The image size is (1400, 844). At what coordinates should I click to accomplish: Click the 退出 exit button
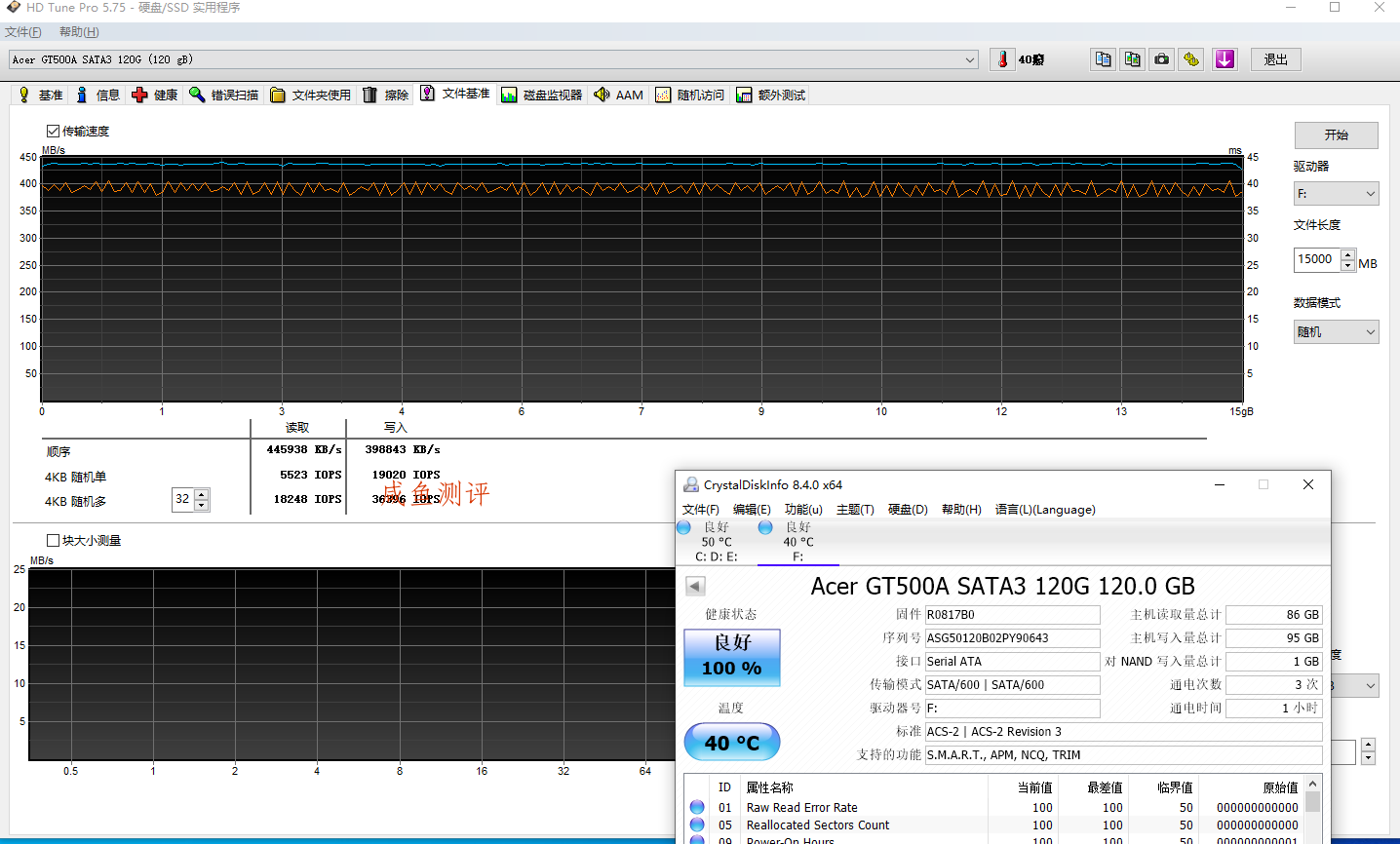click(x=1276, y=59)
